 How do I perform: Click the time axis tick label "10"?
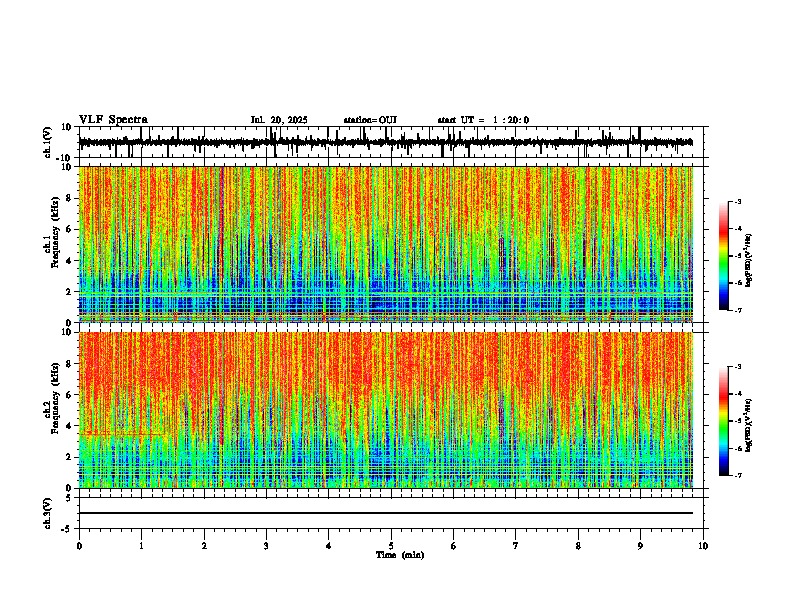703,546
